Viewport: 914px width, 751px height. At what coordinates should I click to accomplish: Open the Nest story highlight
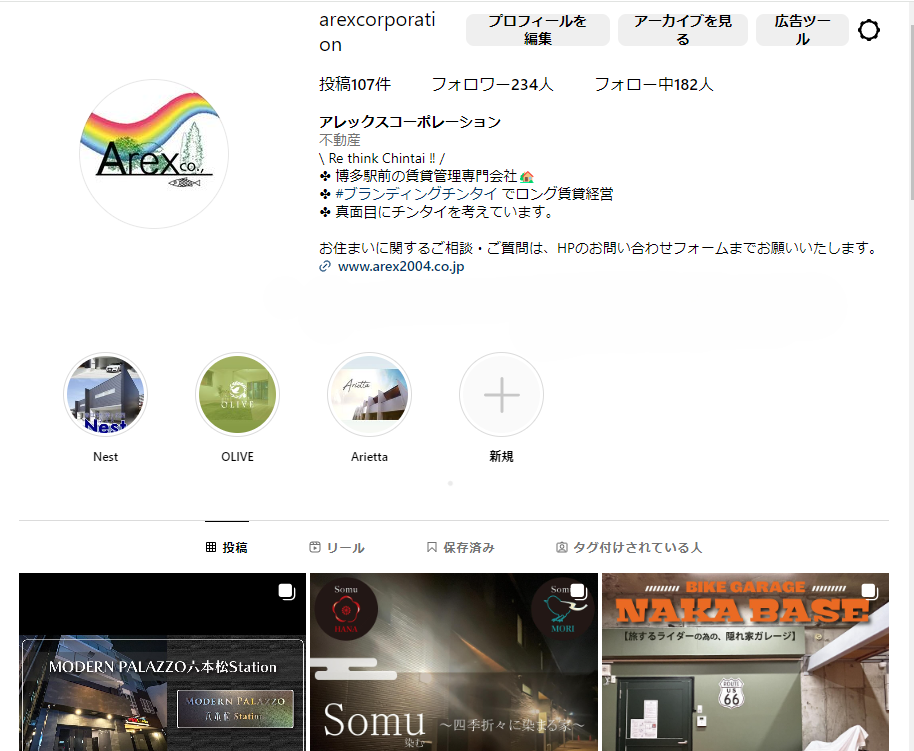pyautogui.click(x=106, y=395)
